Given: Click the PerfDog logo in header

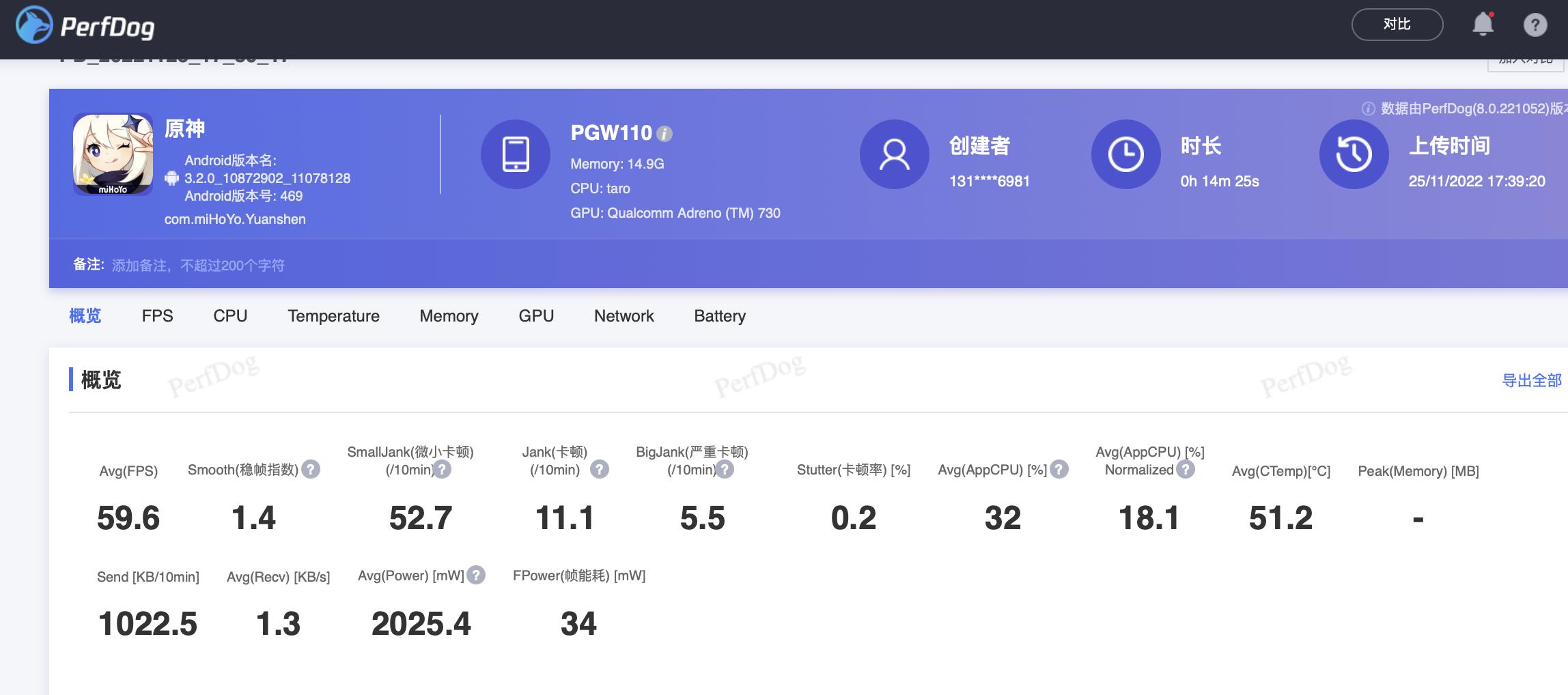Looking at the screenshot, I should click(x=85, y=26).
